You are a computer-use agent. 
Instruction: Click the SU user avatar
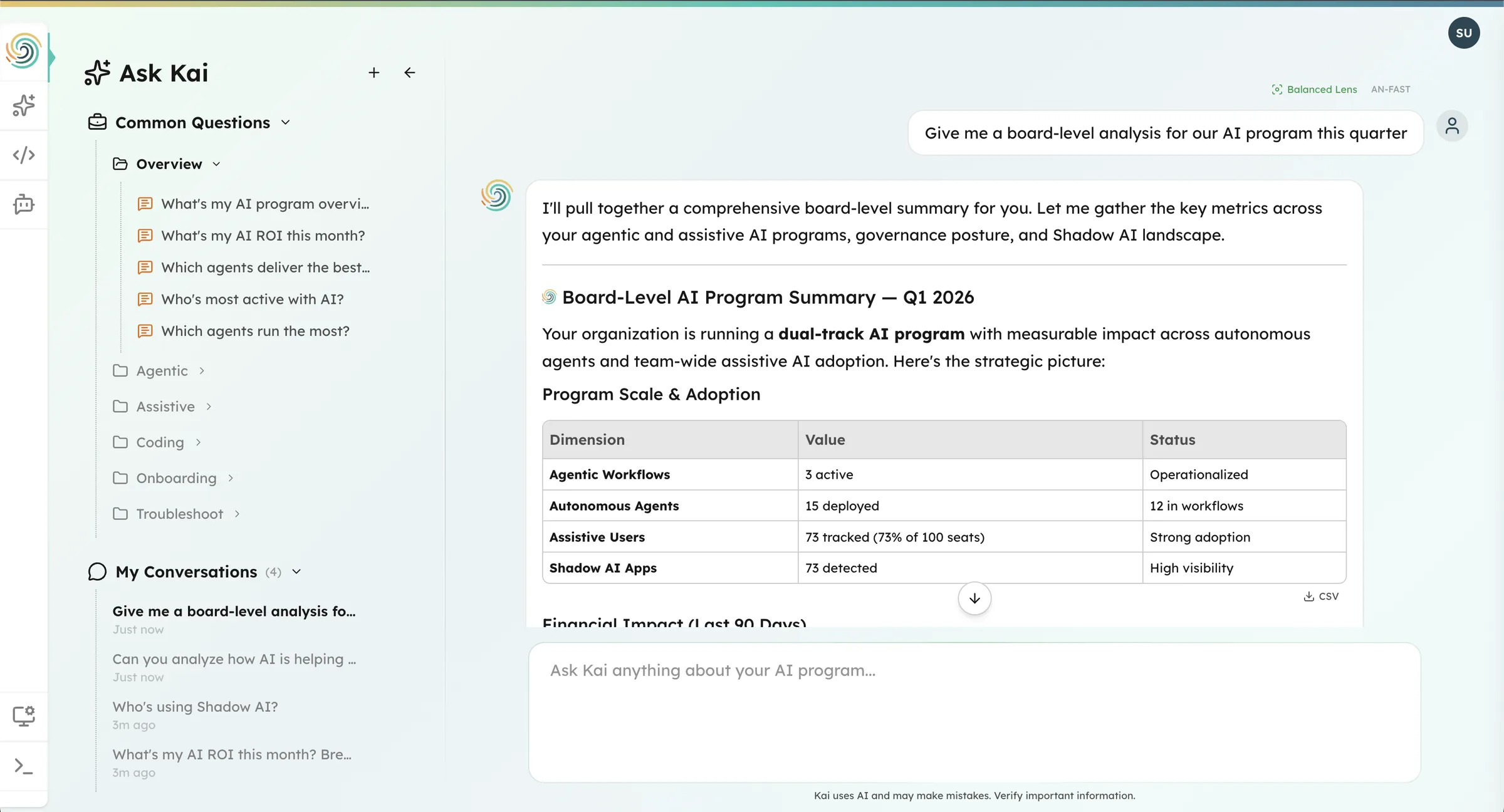tap(1463, 33)
